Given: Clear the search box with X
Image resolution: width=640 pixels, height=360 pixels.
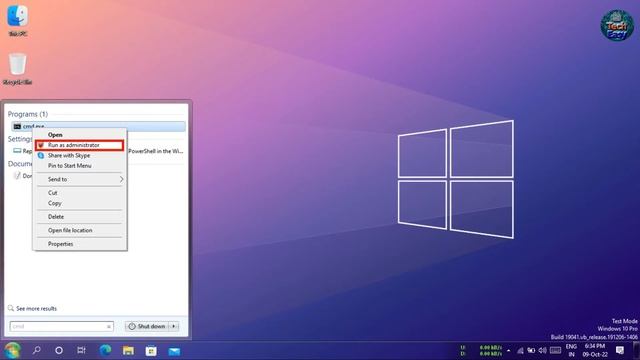Looking at the screenshot, I should click(109, 327).
